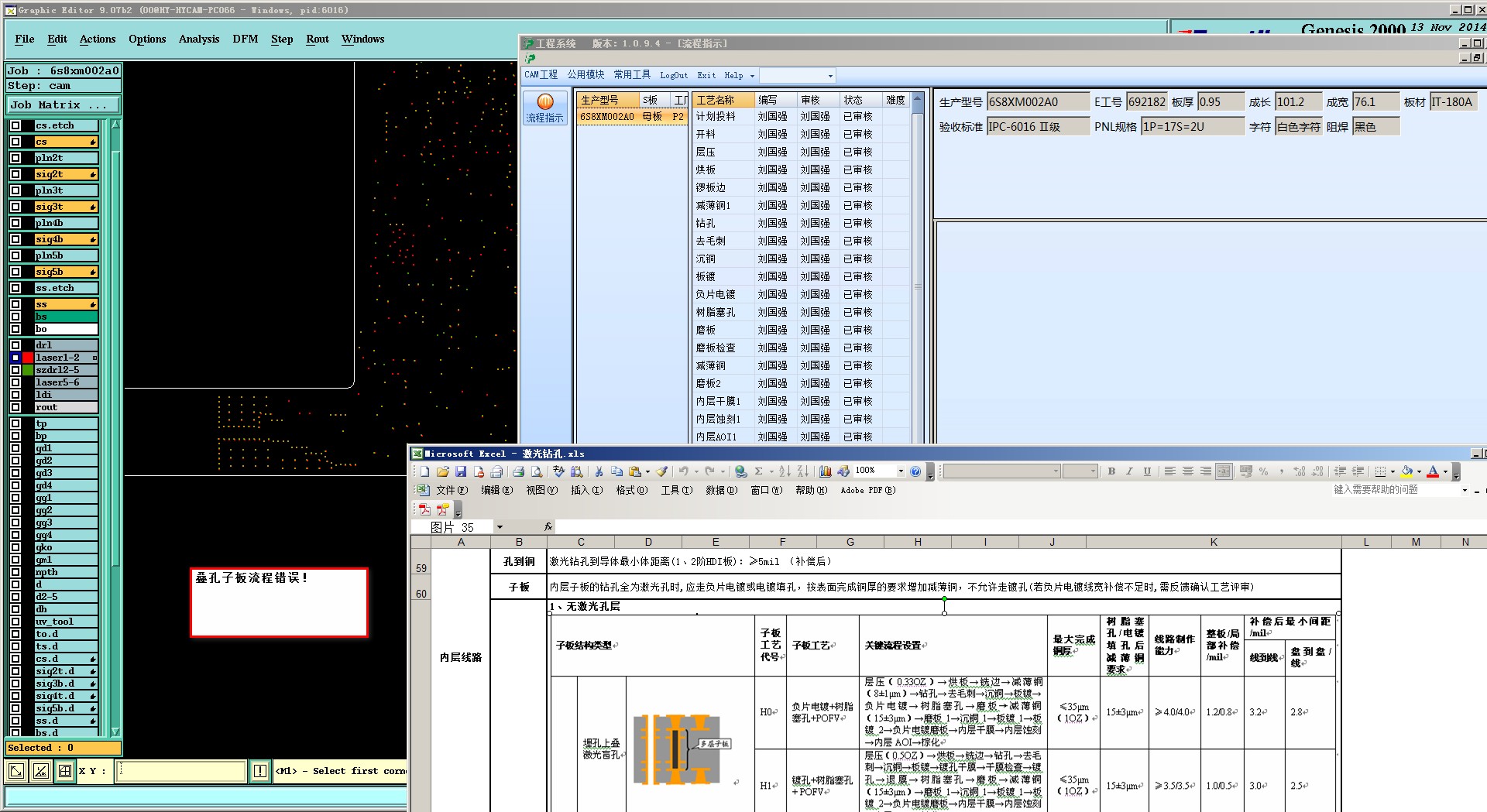Click the orange 流程指示 icon button
Image resolution: width=1487 pixels, height=812 pixels.
[x=544, y=108]
